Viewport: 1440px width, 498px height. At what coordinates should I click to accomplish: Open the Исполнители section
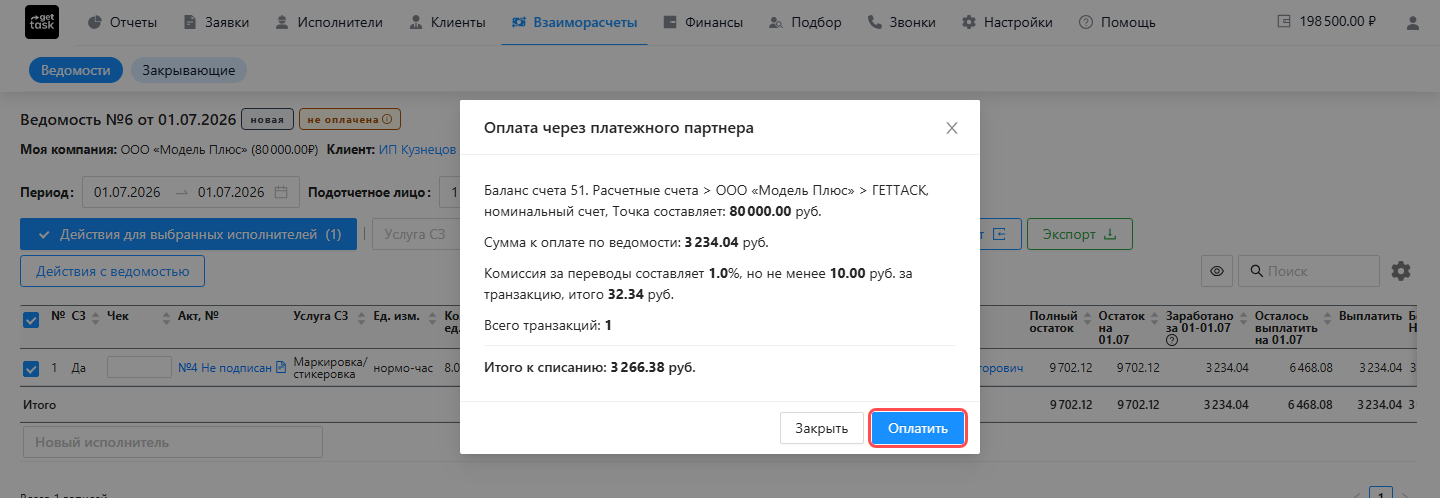(x=328, y=22)
